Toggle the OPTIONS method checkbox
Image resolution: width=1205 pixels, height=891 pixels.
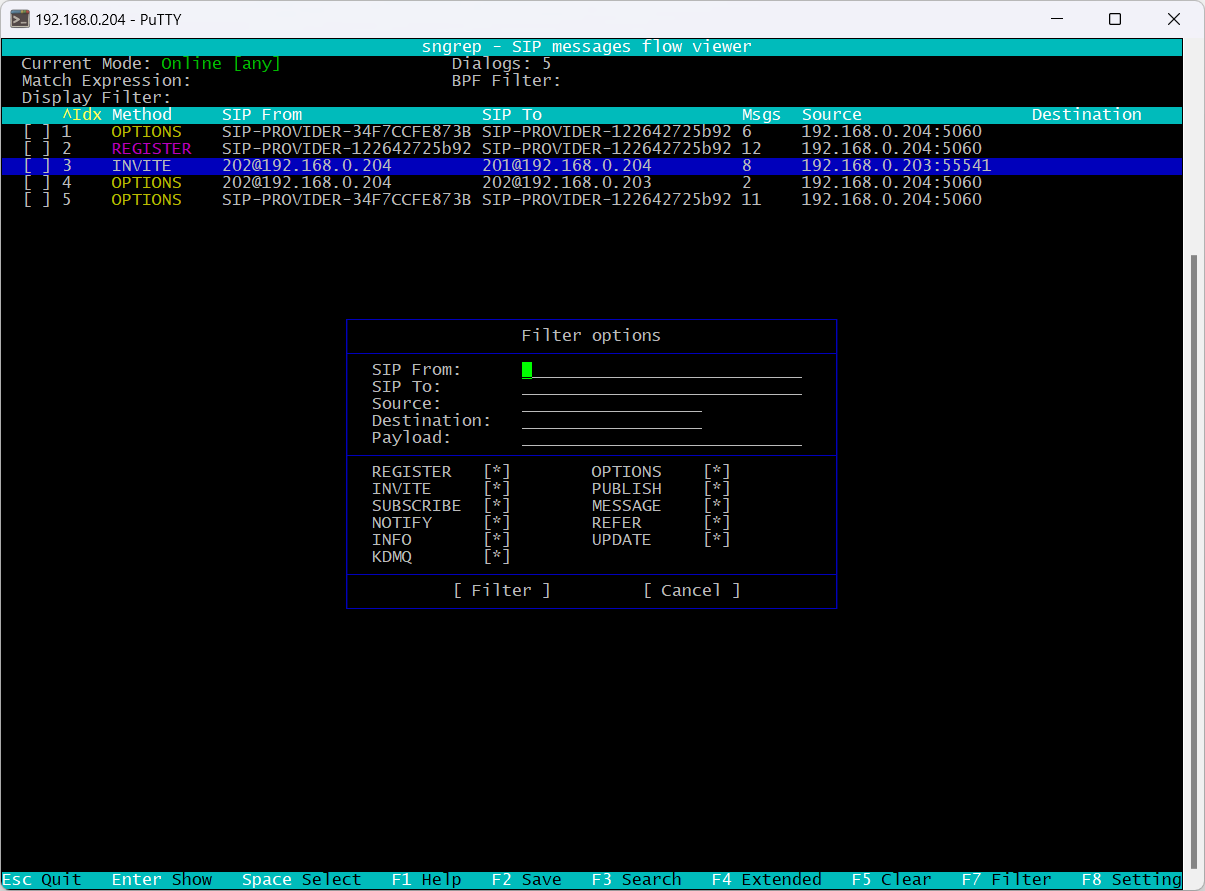pyautogui.click(x=717, y=472)
